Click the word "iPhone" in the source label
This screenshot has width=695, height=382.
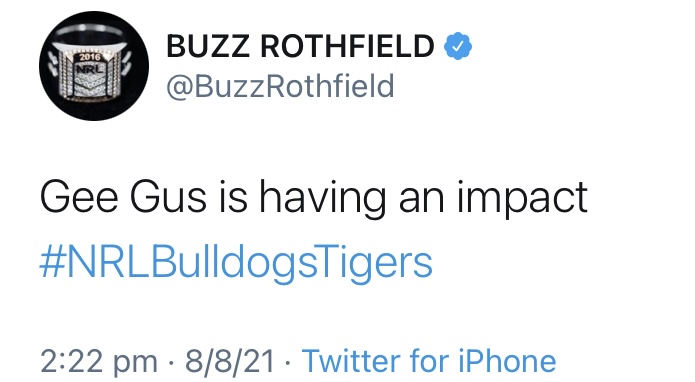click(x=507, y=361)
